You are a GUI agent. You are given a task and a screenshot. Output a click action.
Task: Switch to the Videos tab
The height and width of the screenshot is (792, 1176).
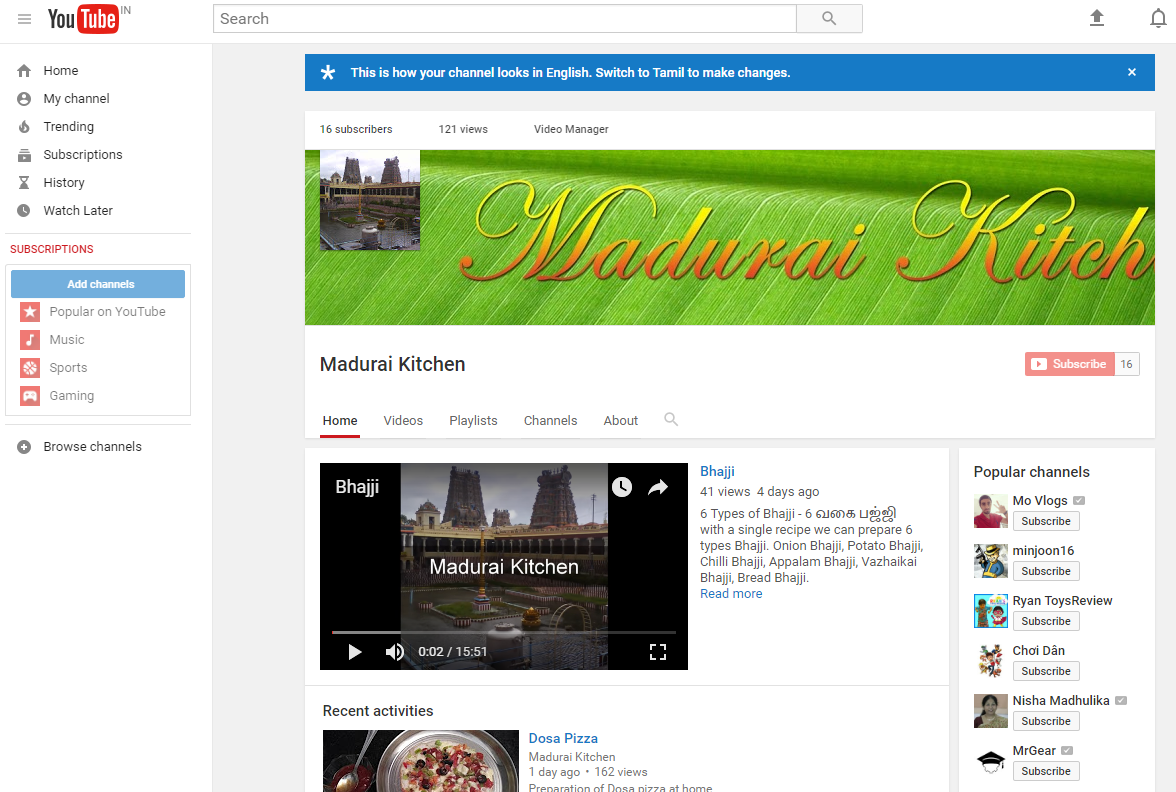(403, 420)
